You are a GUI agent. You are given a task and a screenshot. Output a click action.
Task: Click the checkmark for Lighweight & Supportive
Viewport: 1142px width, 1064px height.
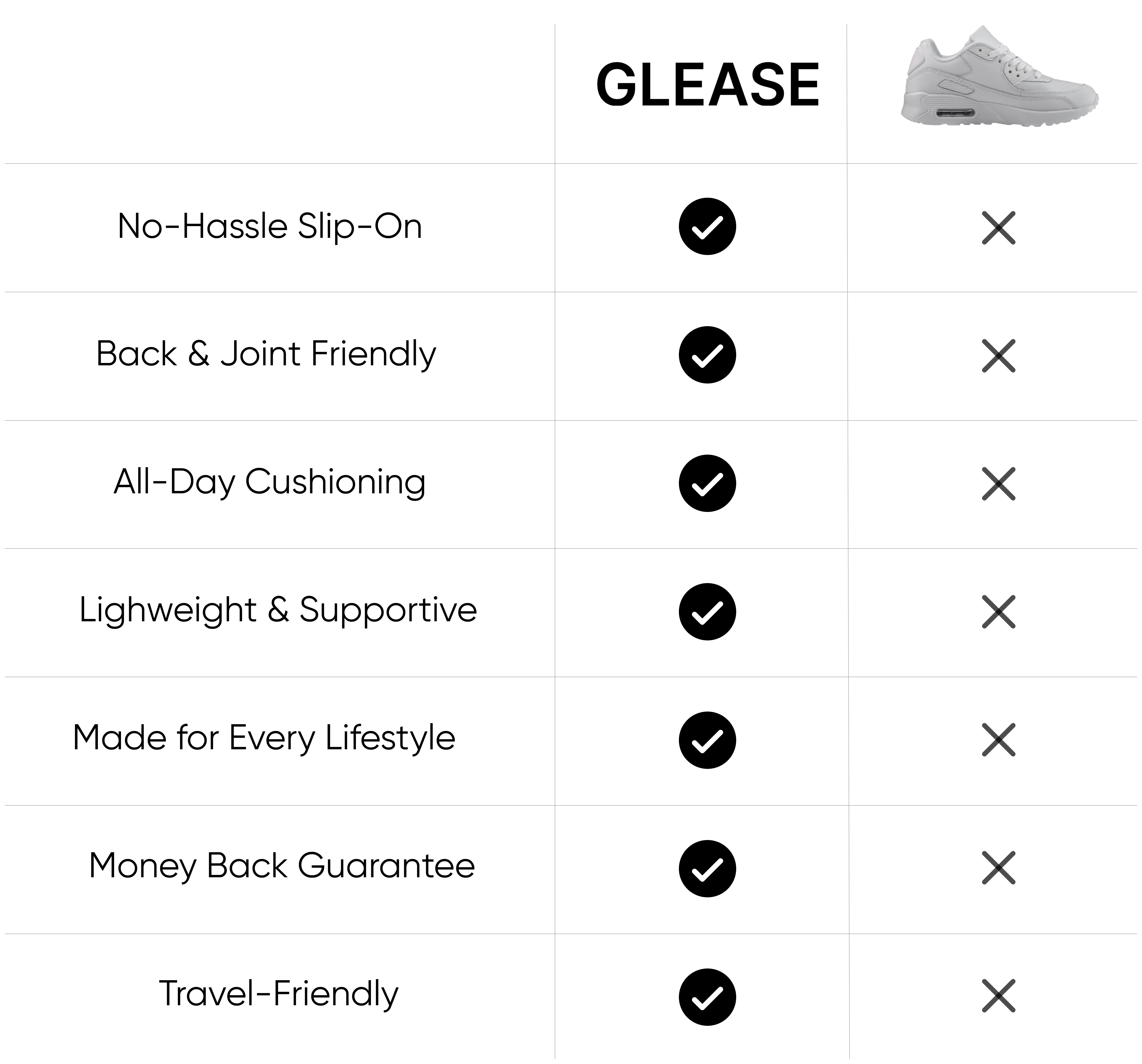click(x=707, y=612)
